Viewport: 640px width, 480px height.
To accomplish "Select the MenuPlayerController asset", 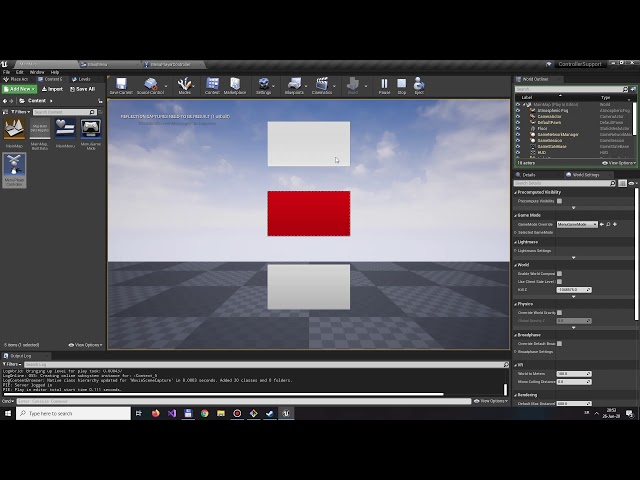I will pyautogui.click(x=14, y=170).
